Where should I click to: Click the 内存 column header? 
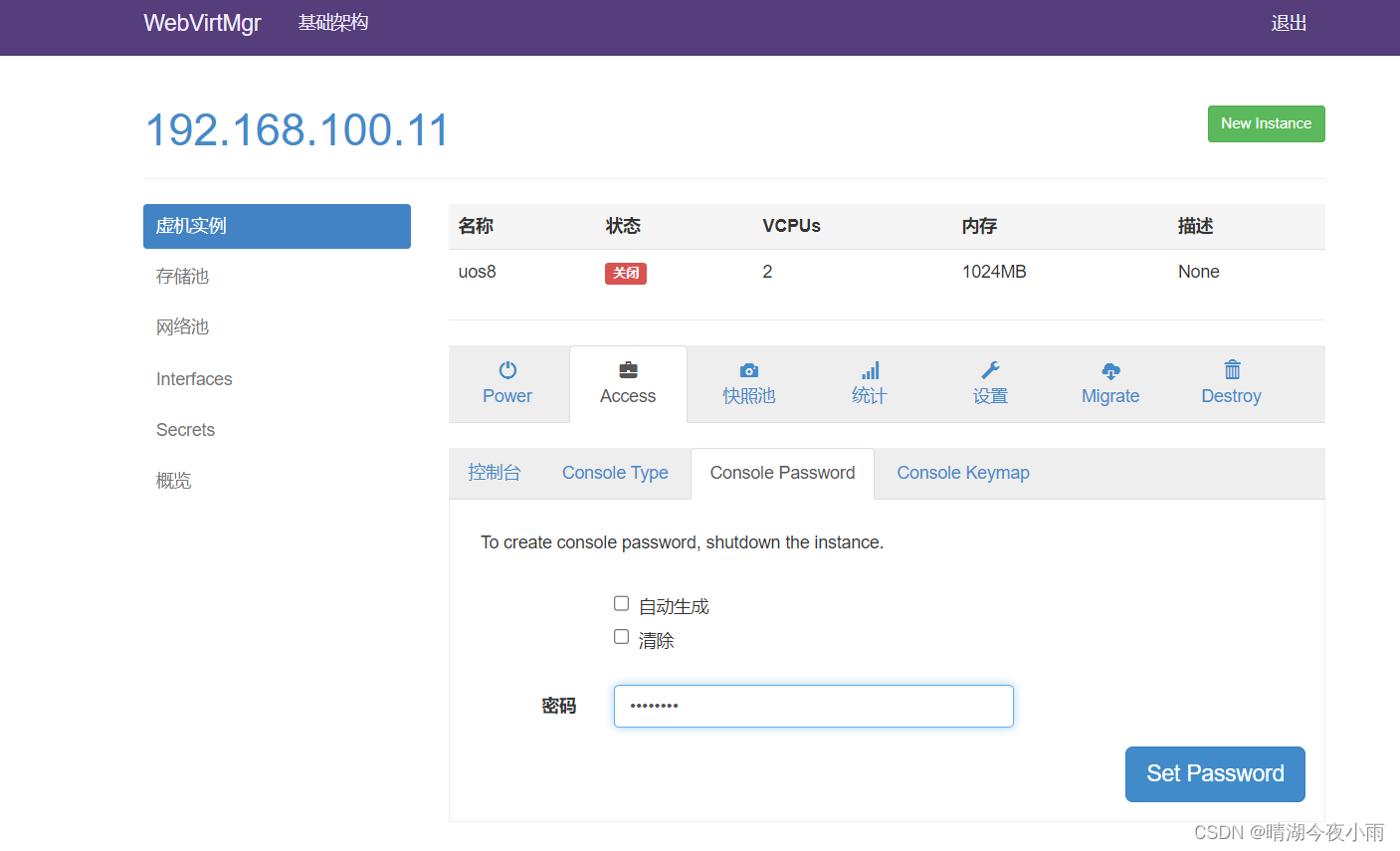click(x=979, y=226)
